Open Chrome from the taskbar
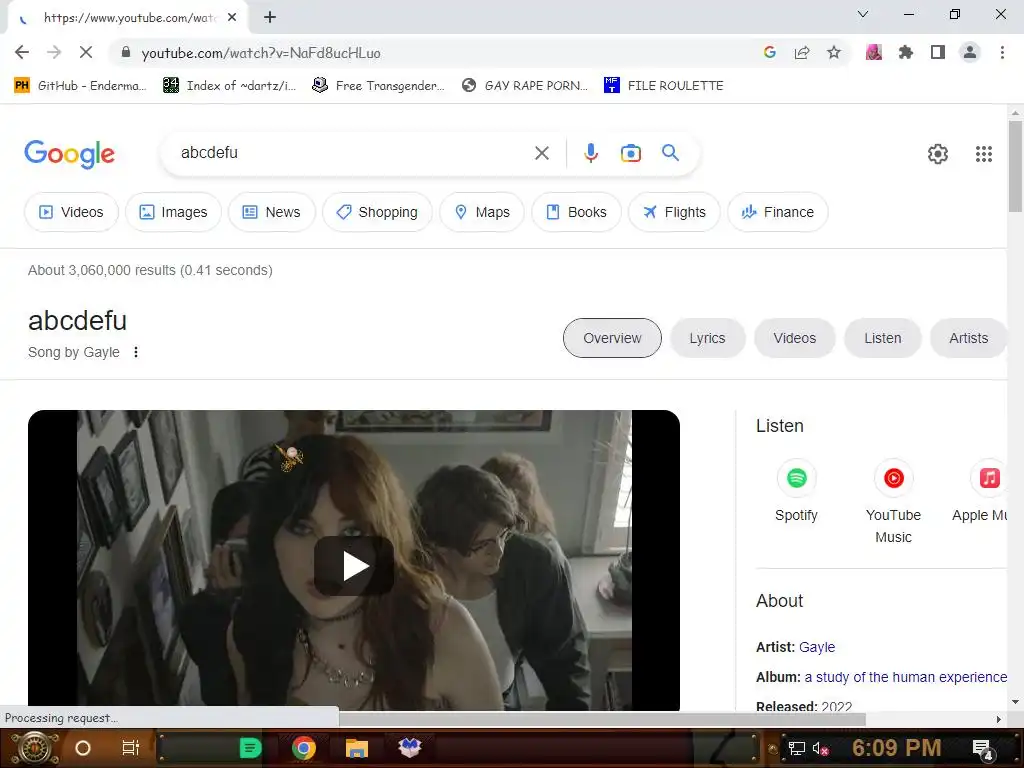This screenshot has height=768, width=1024. click(x=304, y=748)
